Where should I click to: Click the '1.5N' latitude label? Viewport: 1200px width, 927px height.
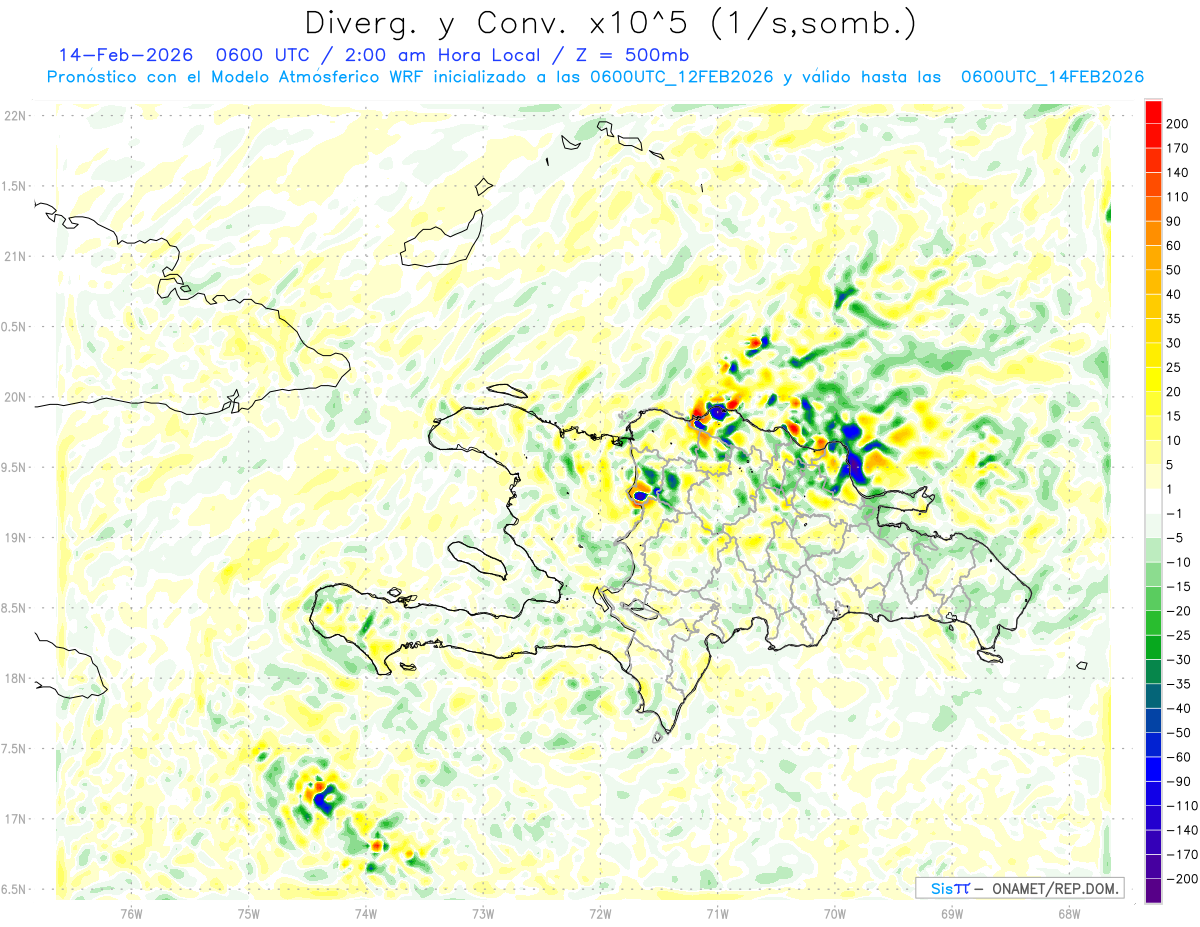click(x=15, y=186)
